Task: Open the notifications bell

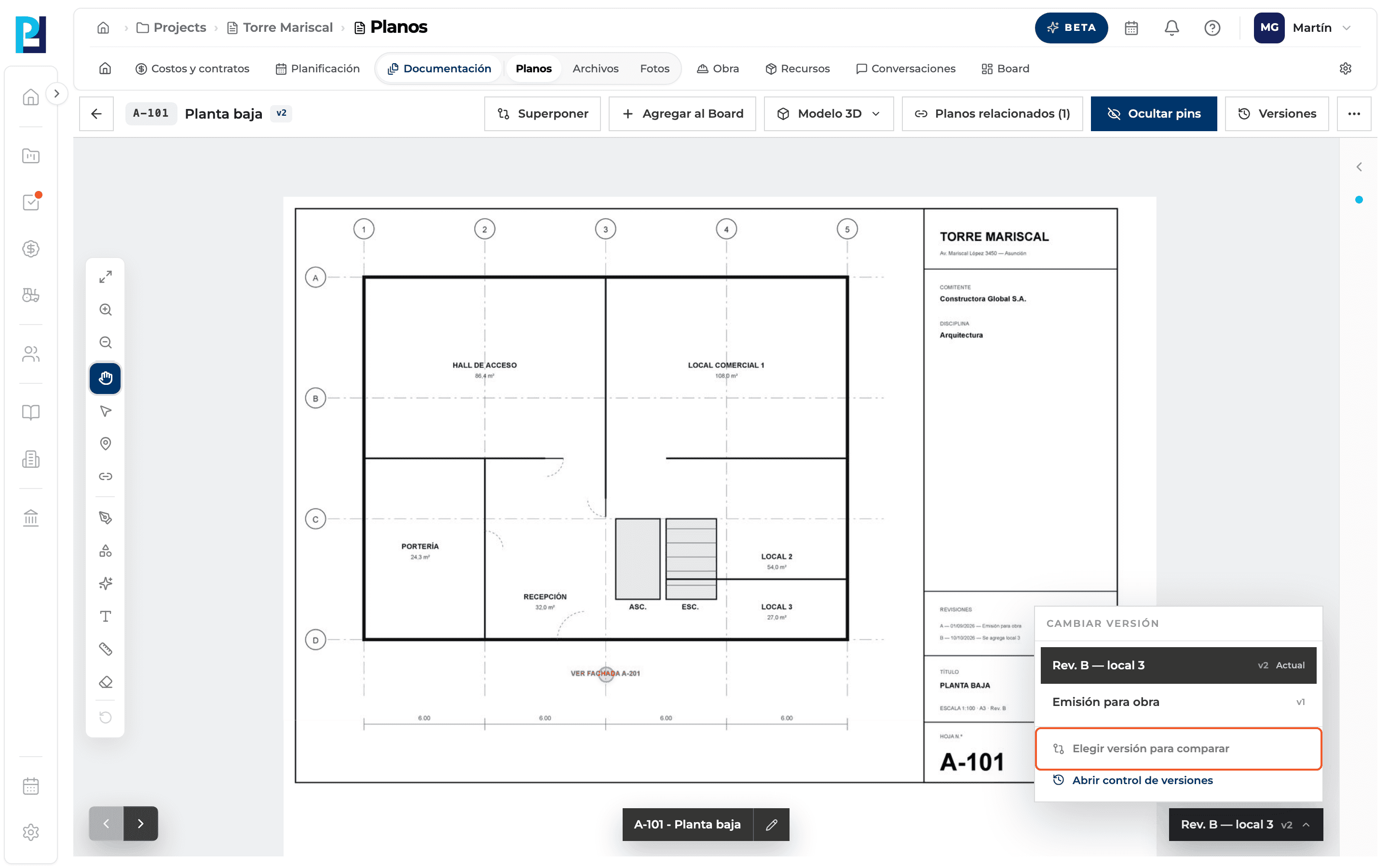Action: (1171, 27)
